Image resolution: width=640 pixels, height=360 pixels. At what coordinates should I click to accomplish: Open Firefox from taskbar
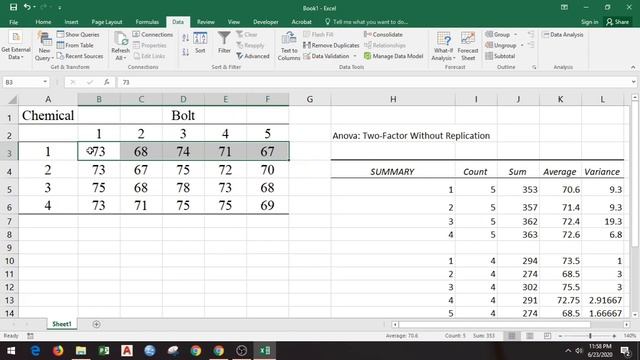coord(58,351)
